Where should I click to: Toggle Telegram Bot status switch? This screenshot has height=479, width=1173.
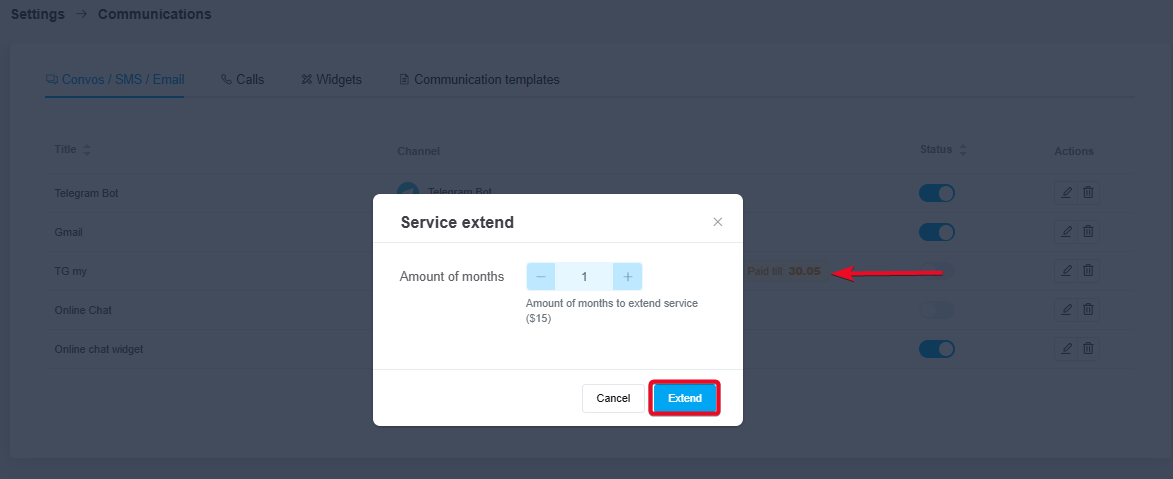point(937,193)
